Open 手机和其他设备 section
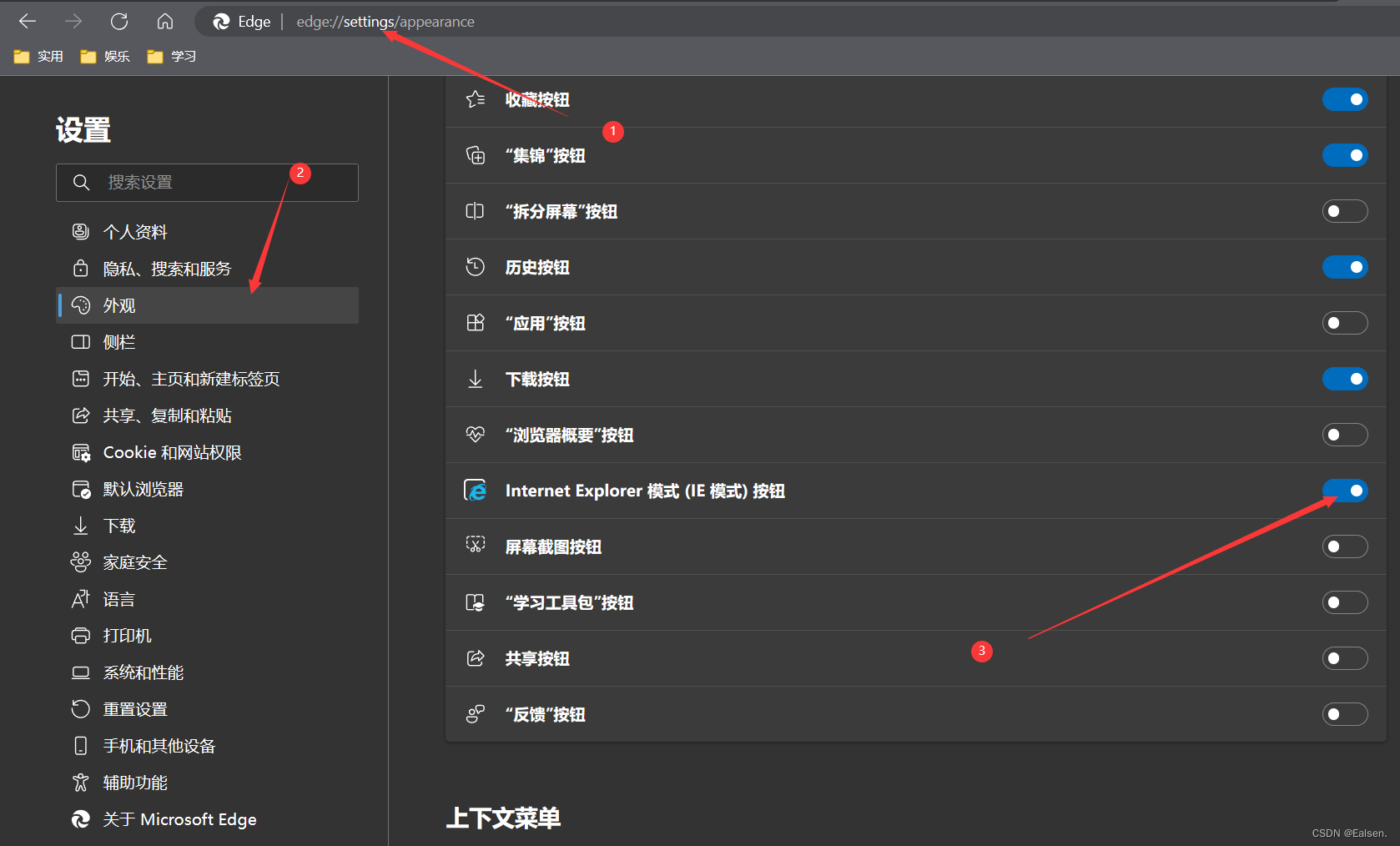1400x846 pixels. click(x=208, y=746)
